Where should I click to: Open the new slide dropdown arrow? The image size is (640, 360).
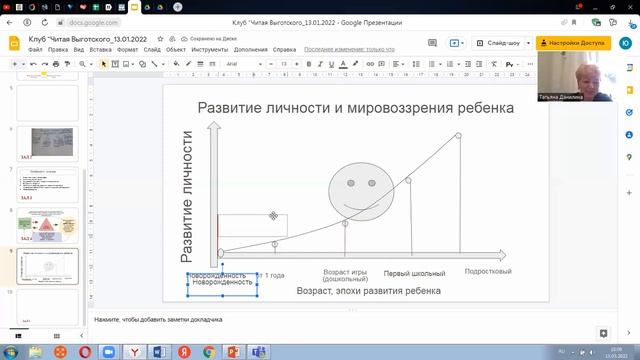23,64
